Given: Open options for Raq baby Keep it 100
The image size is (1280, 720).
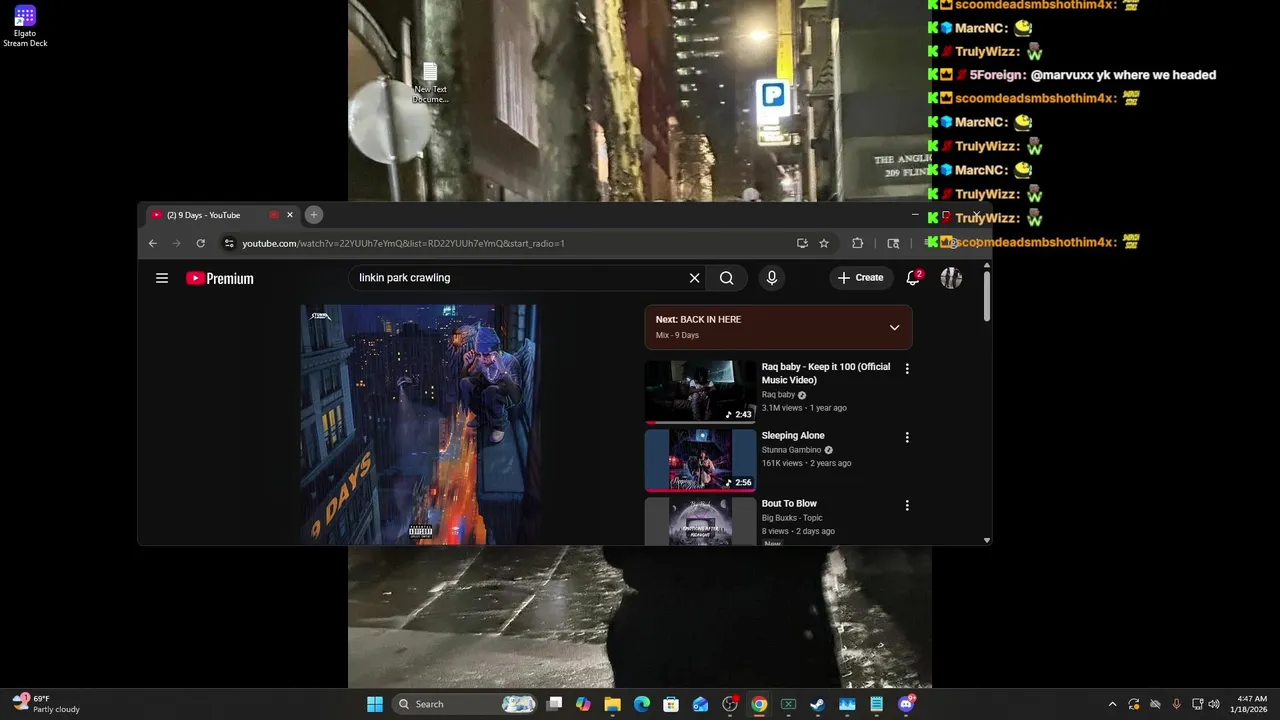Looking at the screenshot, I should click(x=907, y=369).
